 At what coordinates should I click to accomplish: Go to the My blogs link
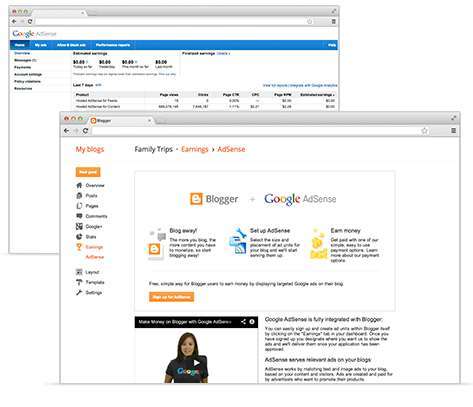90,149
